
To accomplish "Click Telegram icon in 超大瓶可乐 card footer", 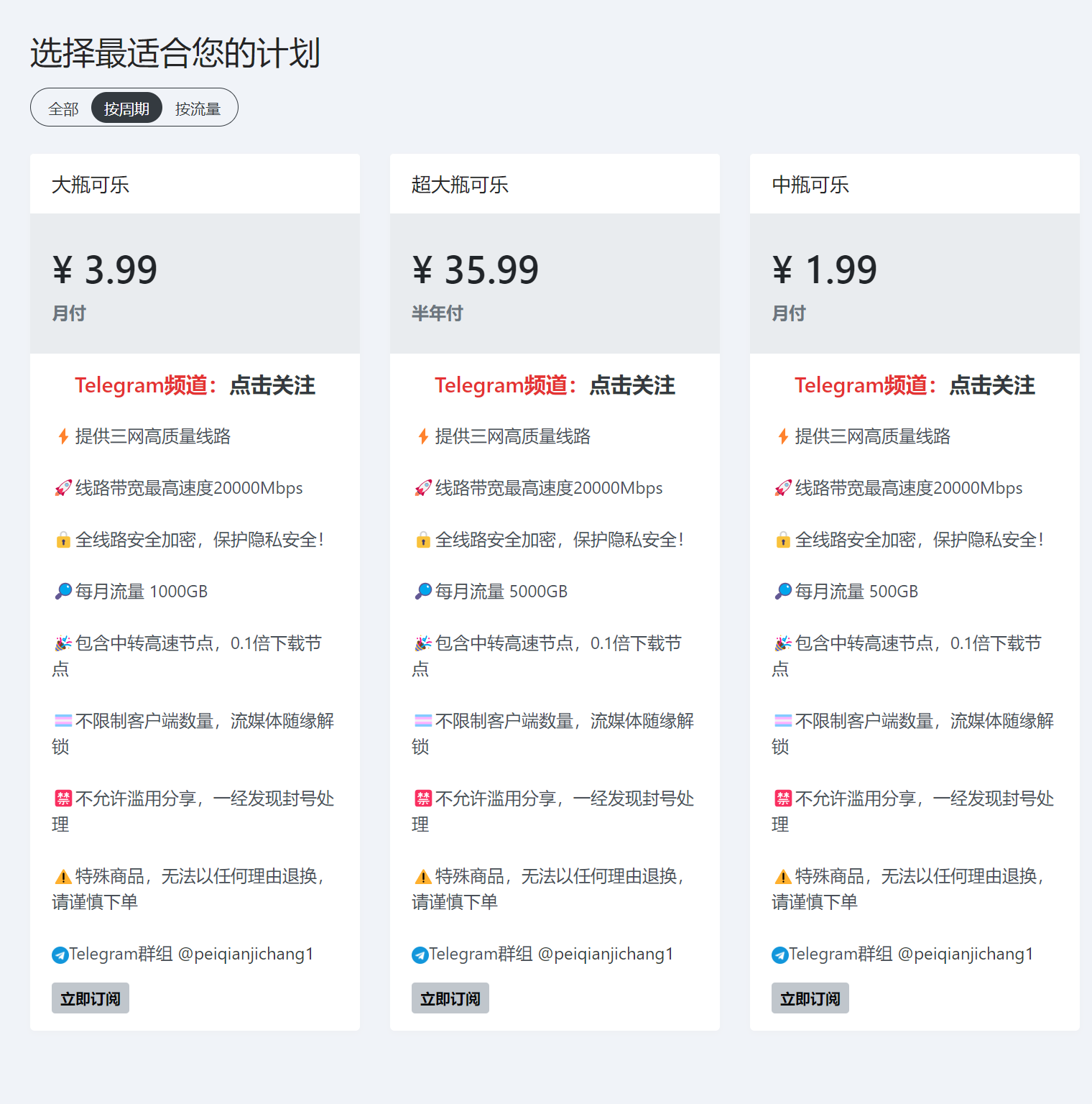I will click(x=420, y=954).
